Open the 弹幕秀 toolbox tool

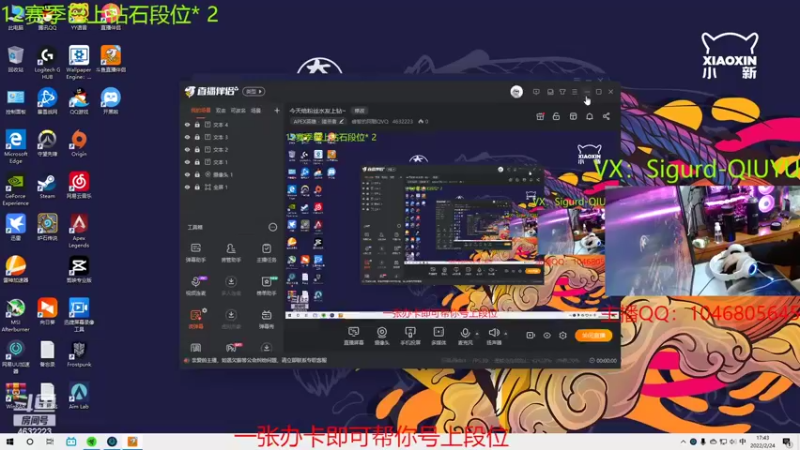266,319
